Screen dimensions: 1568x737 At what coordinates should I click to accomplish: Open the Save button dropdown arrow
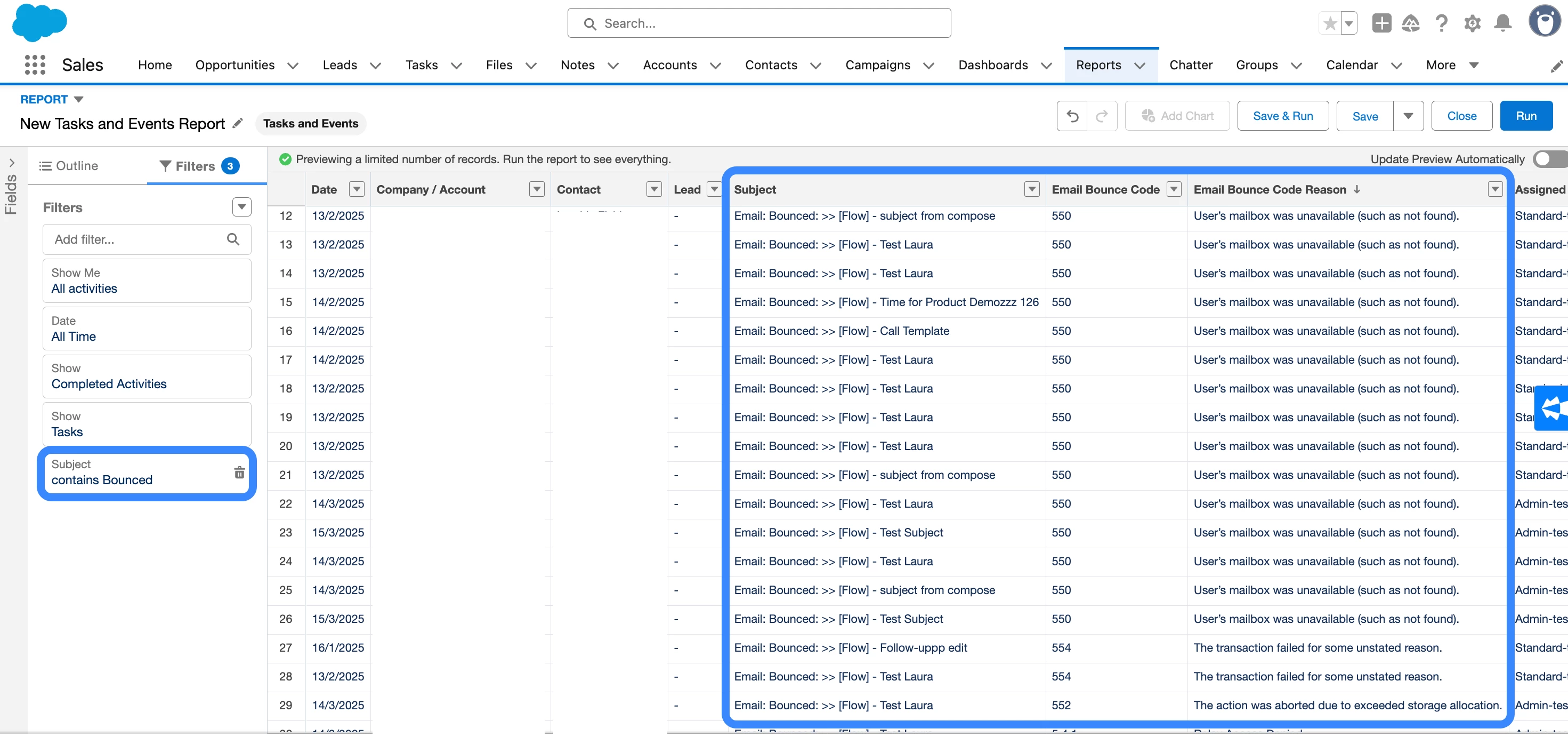tap(1408, 116)
